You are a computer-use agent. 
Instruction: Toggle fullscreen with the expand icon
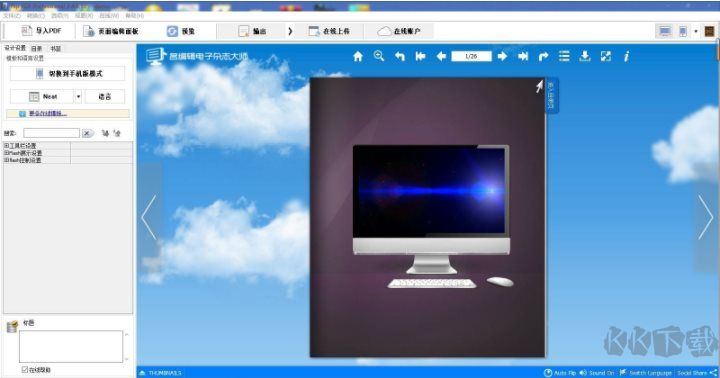(x=606, y=56)
